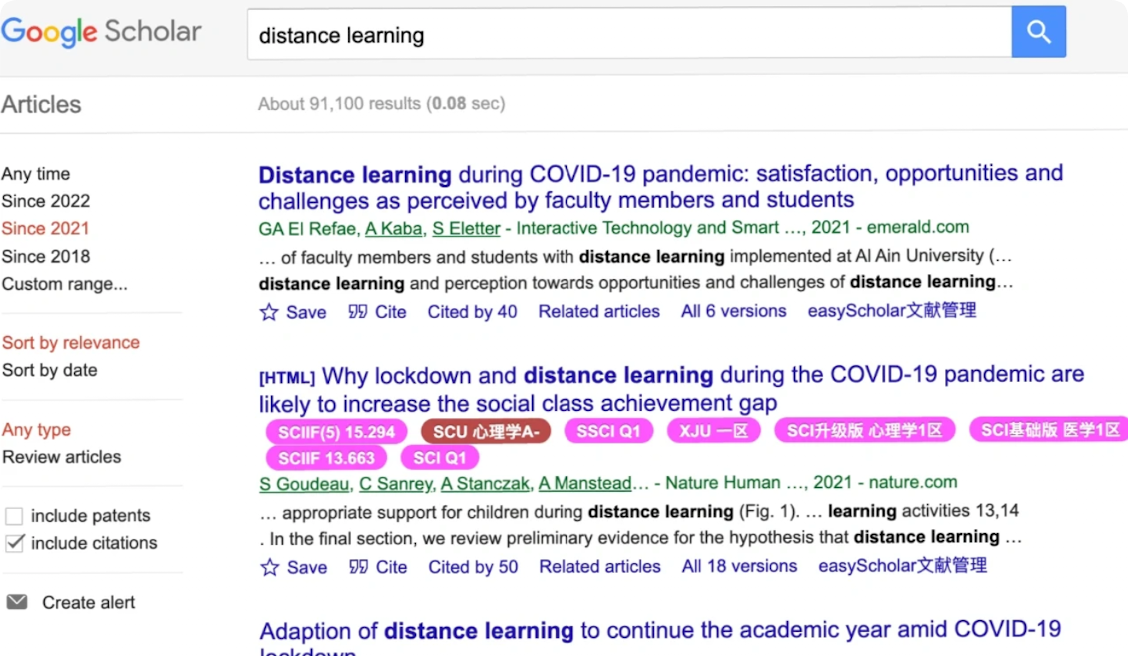This screenshot has width=1128, height=656.
Task: Show only Review articles
Action: tap(62, 457)
